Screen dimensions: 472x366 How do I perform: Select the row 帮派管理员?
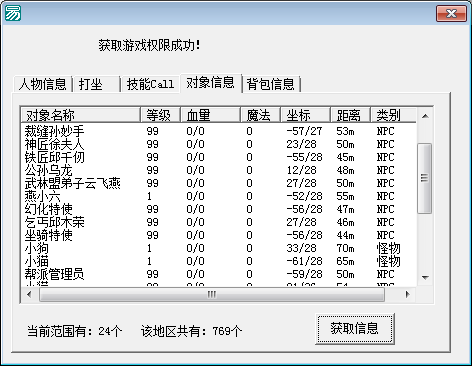point(219,274)
